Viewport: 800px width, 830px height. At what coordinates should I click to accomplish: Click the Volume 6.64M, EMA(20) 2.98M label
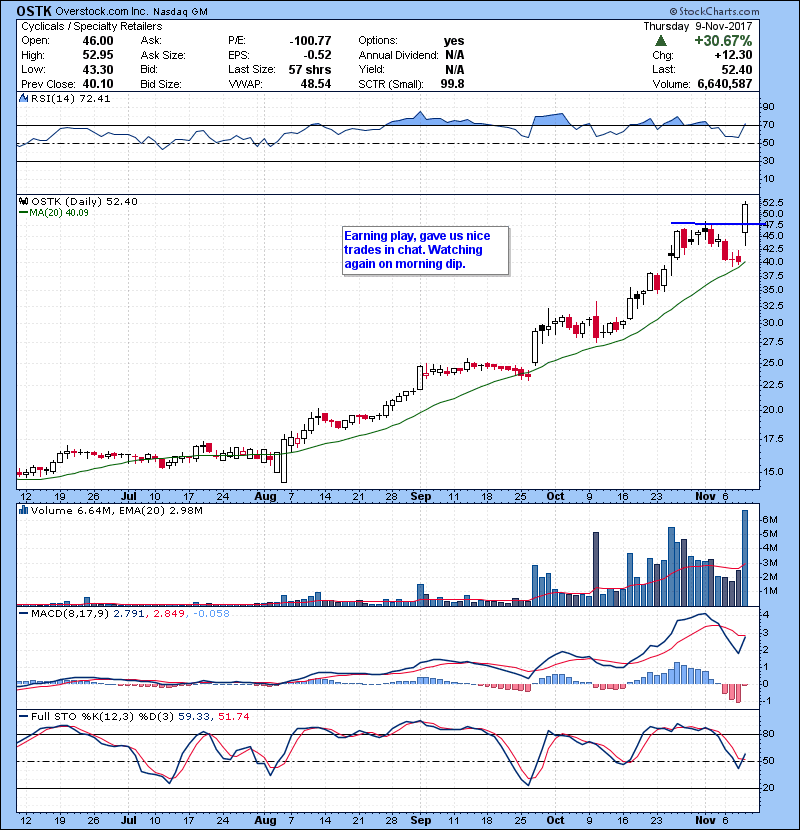(116, 510)
